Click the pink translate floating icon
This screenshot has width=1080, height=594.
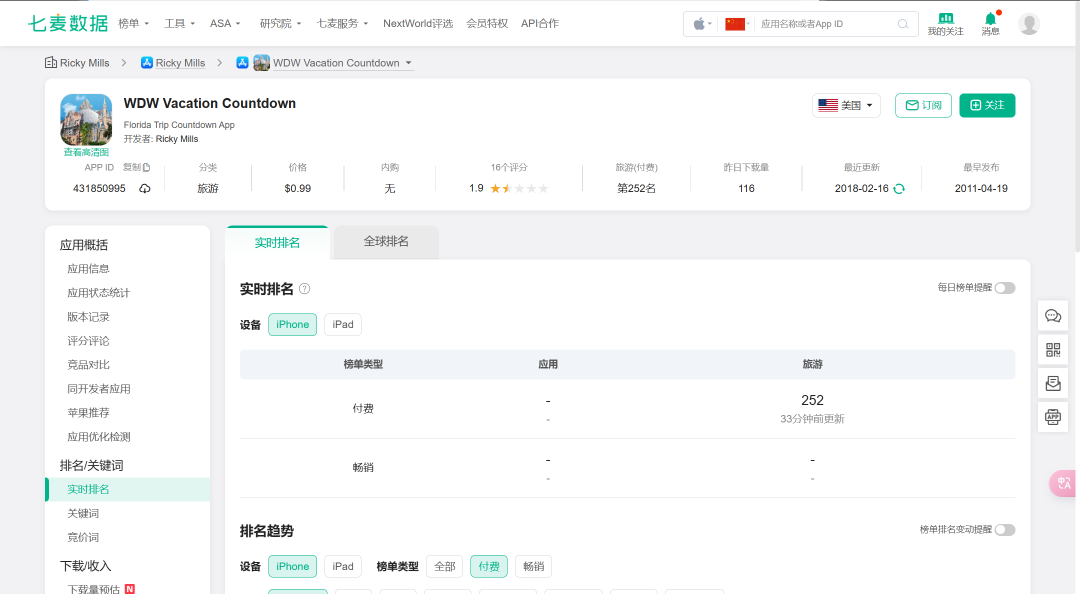[1063, 483]
